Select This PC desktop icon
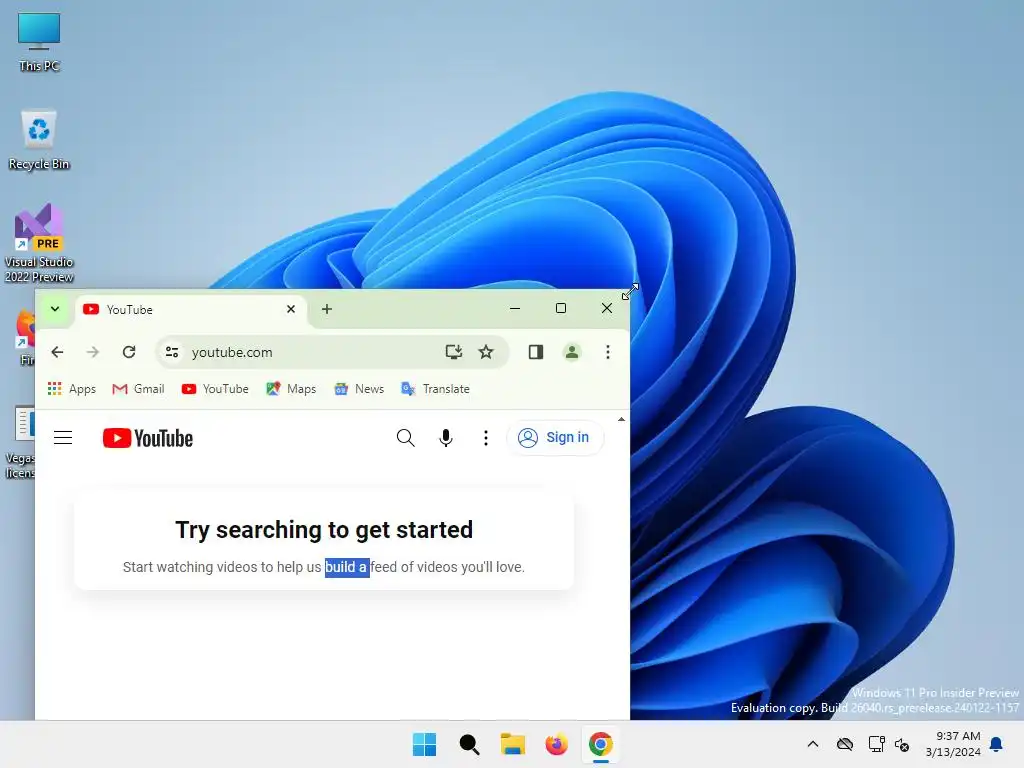1024x768 pixels. point(39,41)
